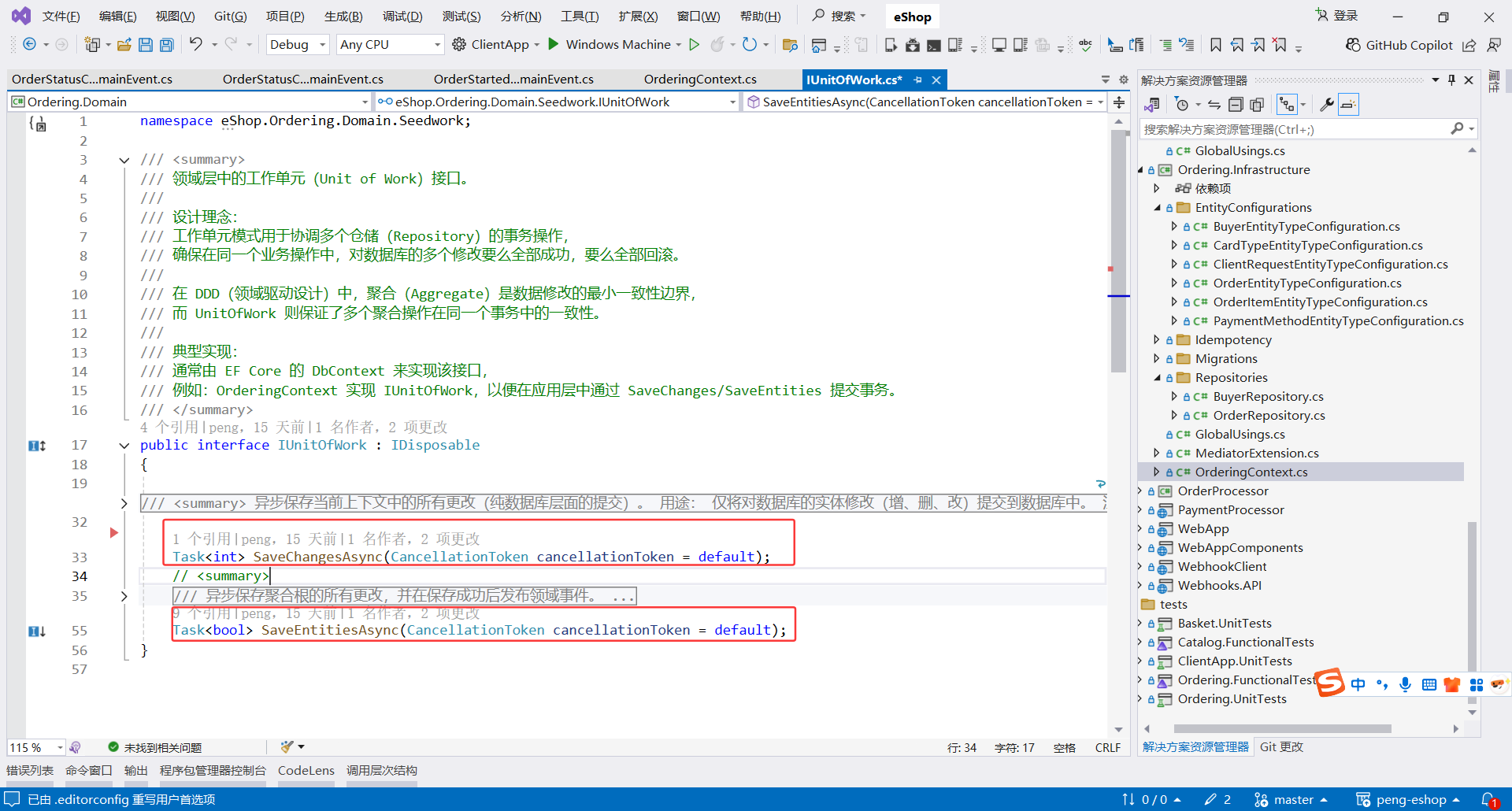This screenshot has width=1512, height=811.
Task: Click the Send Feedback person icon
Action: click(x=1494, y=45)
